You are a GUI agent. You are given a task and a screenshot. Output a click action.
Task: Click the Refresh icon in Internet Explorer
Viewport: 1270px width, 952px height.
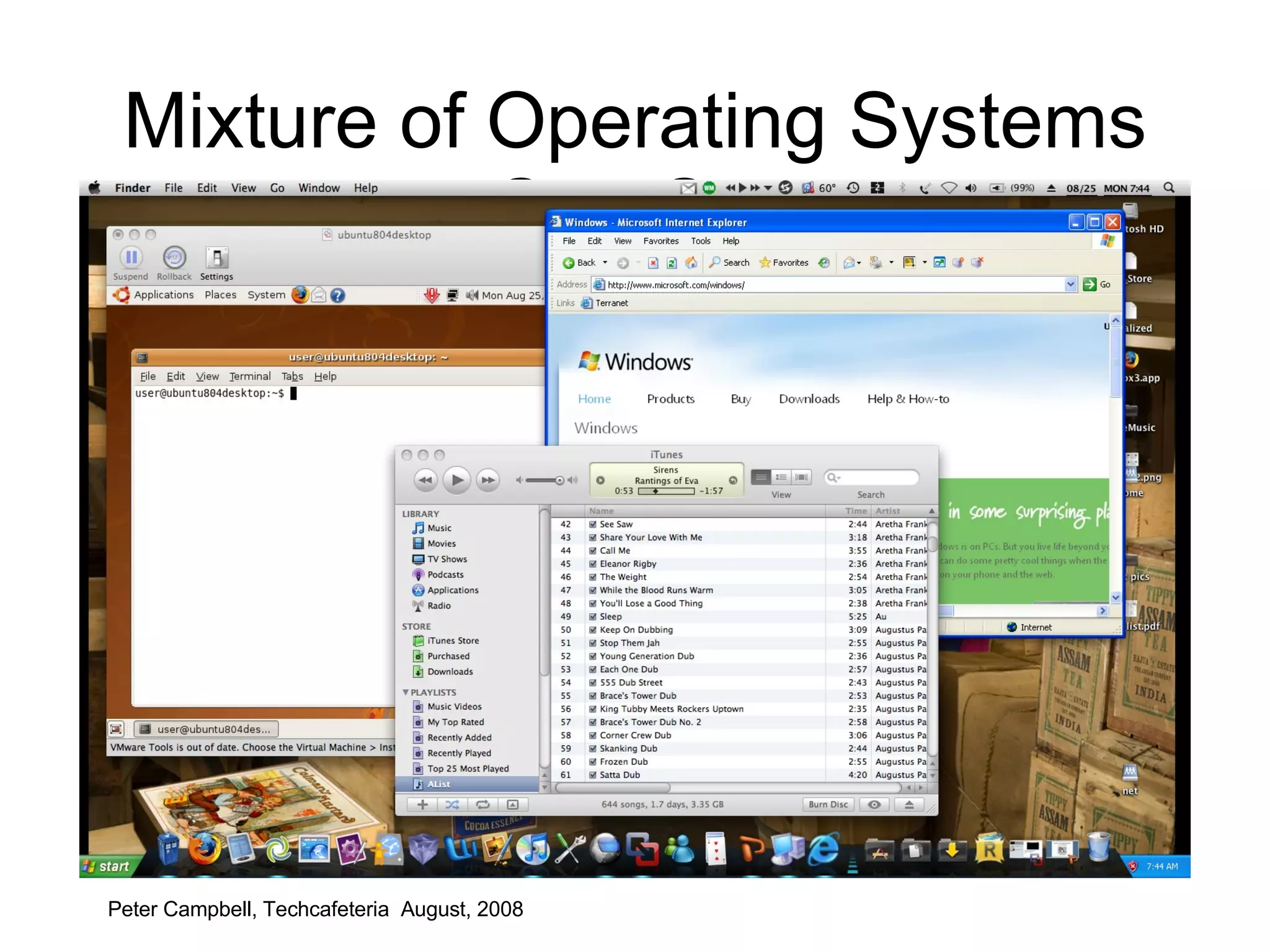point(672,263)
